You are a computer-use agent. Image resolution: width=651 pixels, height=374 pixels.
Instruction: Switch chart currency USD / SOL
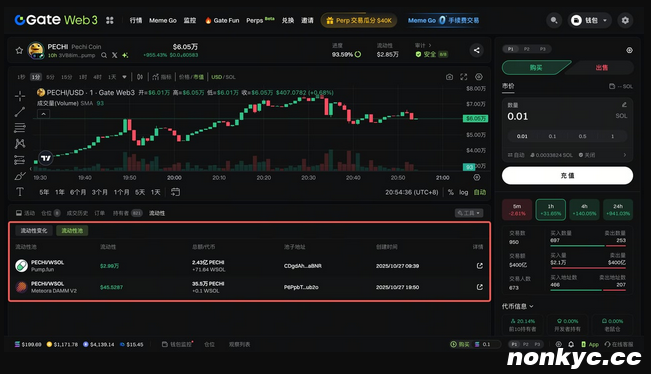223,77
